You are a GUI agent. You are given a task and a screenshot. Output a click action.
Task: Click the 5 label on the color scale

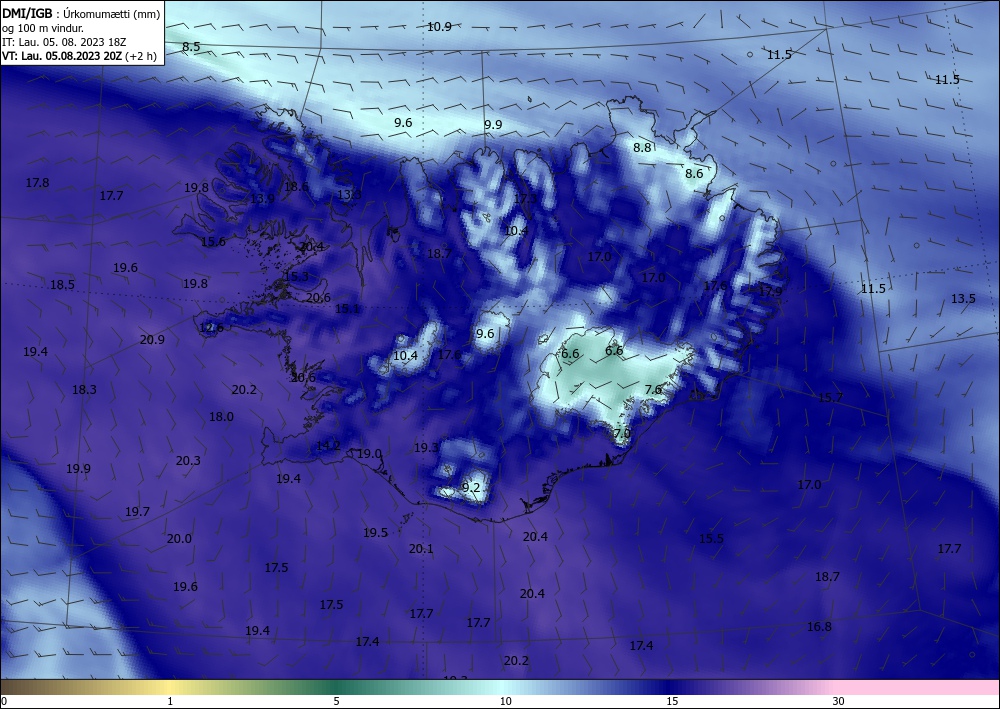(336, 701)
